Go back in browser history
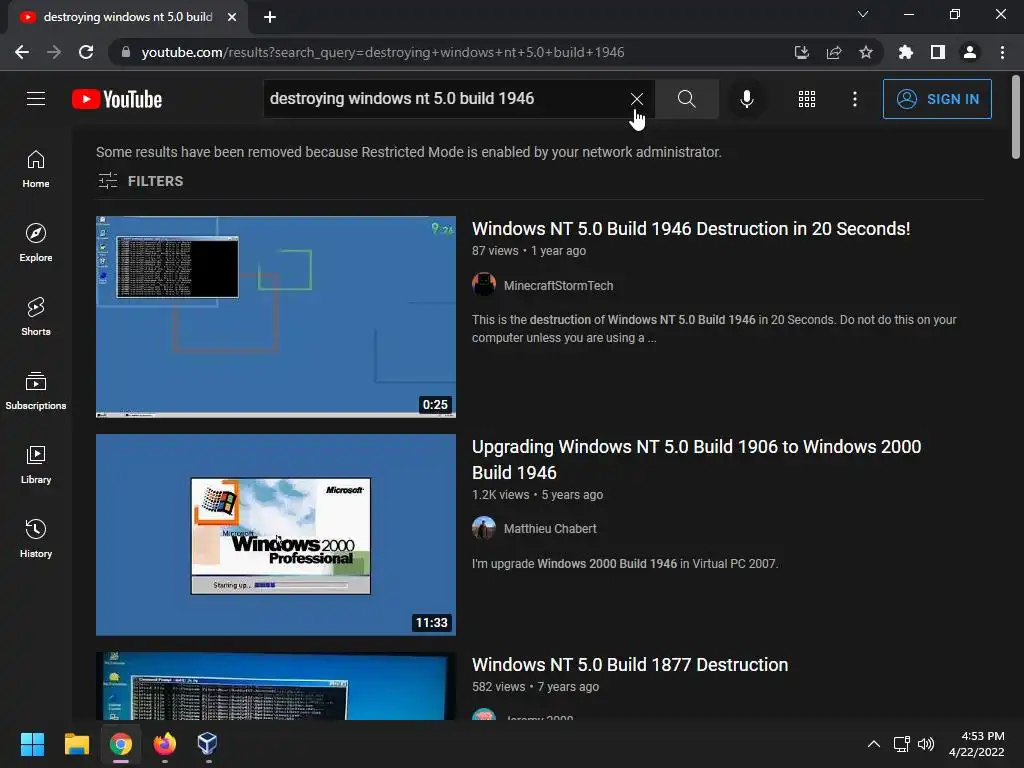Viewport: 1024px width, 768px height. click(x=22, y=52)
